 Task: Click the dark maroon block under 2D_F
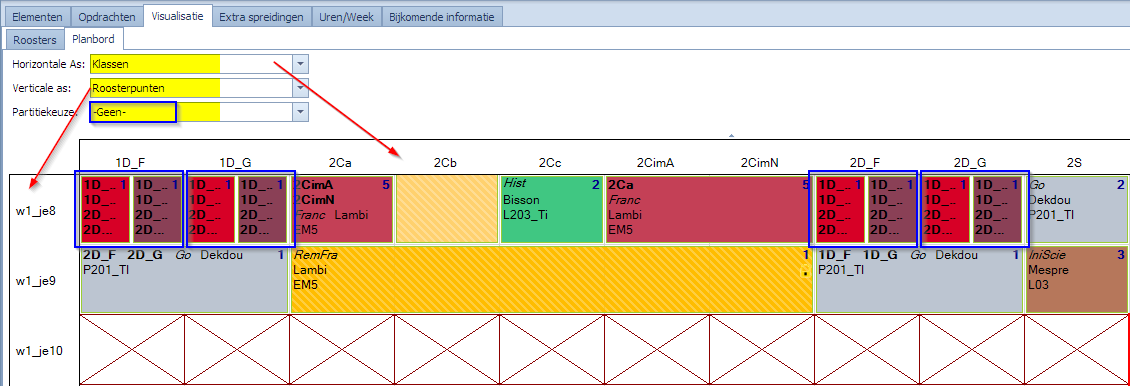coord(892,210)
